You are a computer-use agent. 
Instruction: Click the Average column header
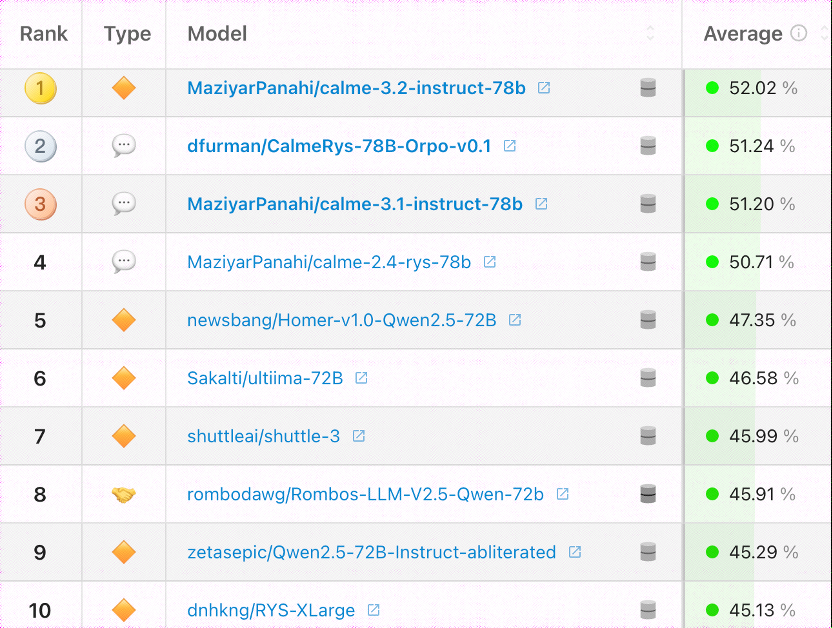(743, 33)
